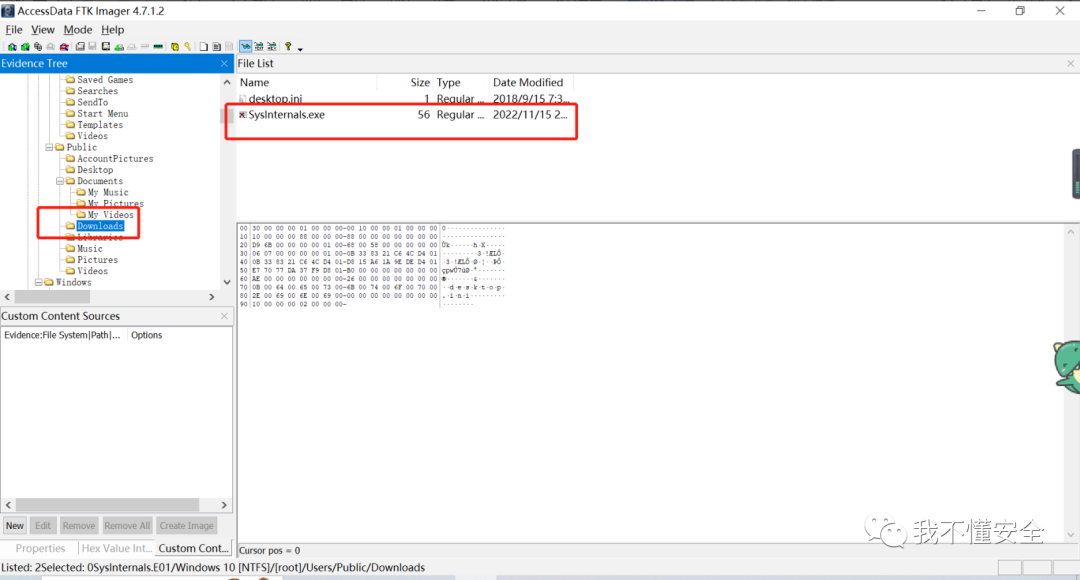Click the Custom Content Sources horizontal scrollbar thumb

(107, 505)
